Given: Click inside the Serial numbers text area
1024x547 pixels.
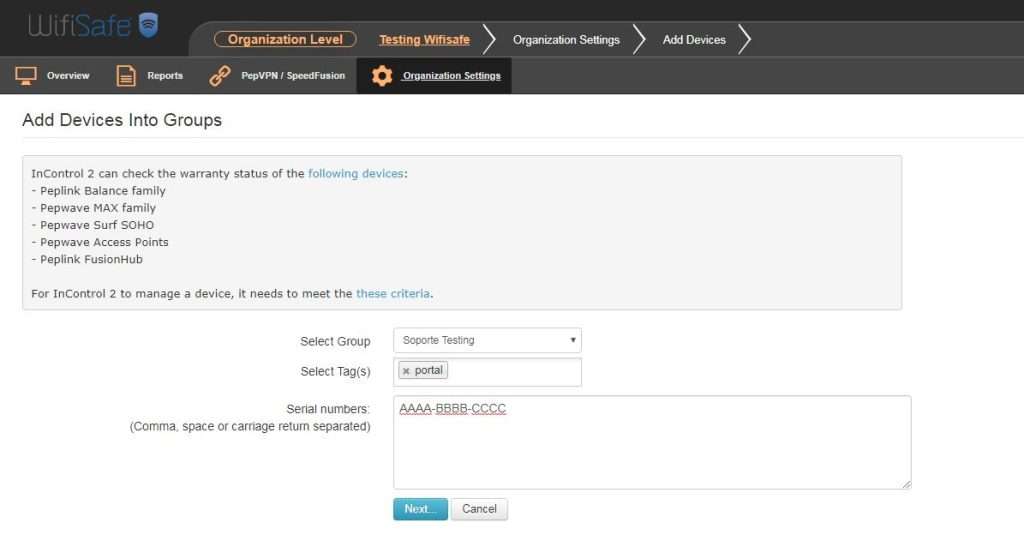Looking at the screenshot, I should coord(651,450).
